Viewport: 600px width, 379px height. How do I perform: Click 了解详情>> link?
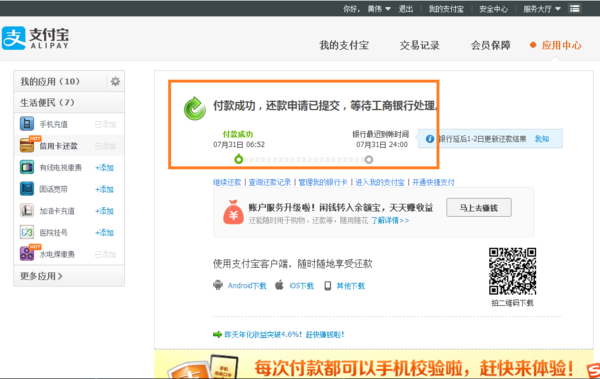(x=390, y=221)
